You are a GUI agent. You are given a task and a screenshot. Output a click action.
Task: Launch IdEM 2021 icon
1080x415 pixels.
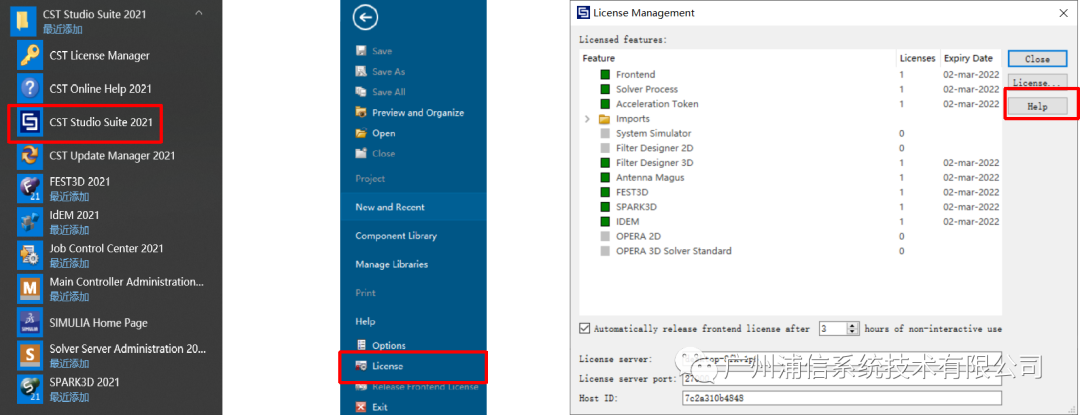coord(30,222)
